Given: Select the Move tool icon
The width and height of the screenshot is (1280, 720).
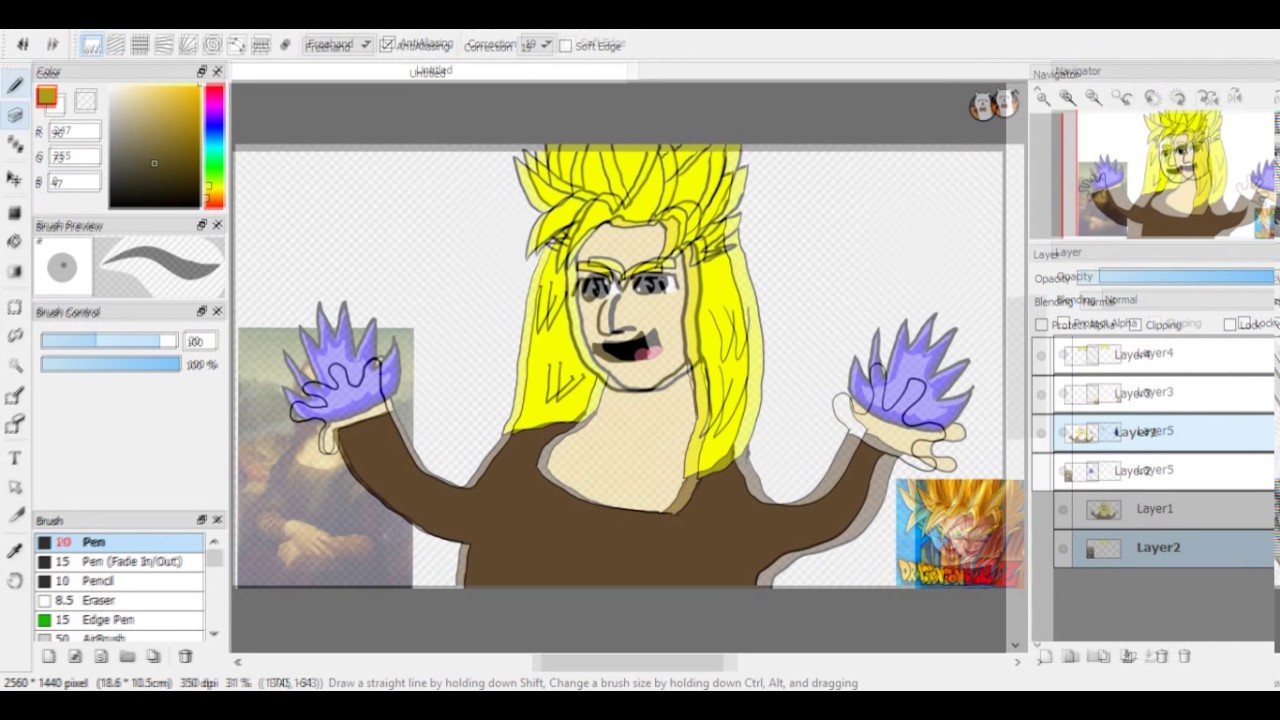Looking at the screenshot, I should click(x=15, y=178).
